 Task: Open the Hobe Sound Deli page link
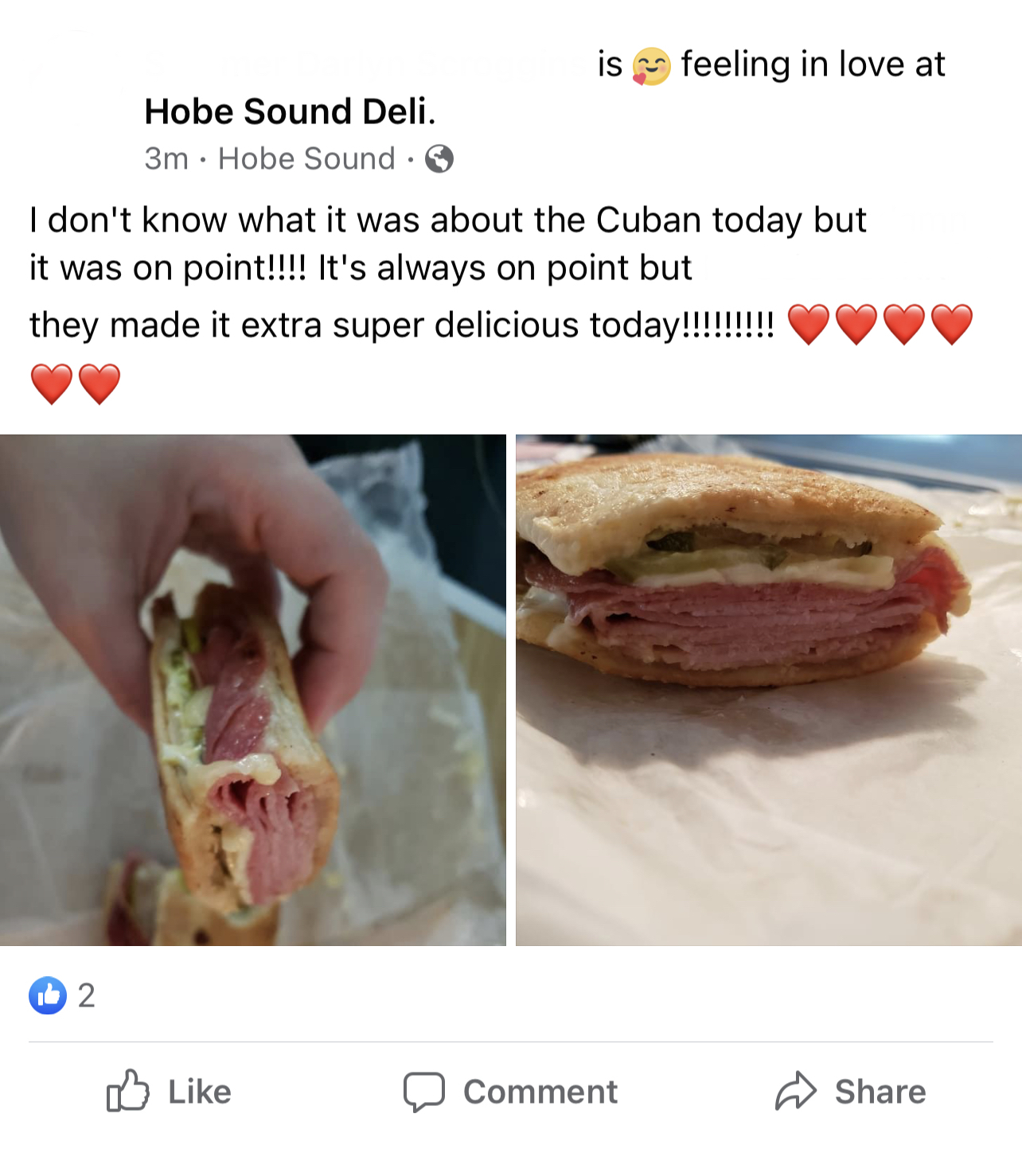[290, 111]
